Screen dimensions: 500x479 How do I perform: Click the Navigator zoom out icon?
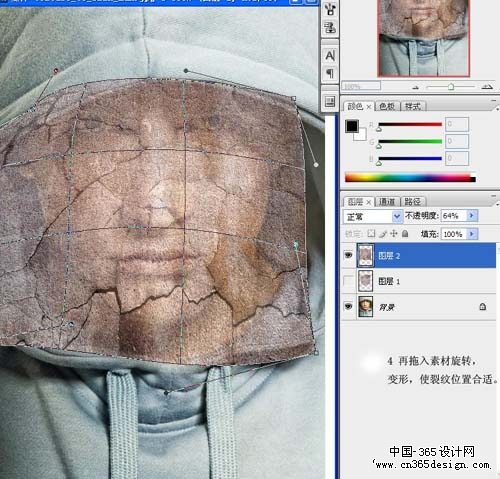click(x=416, y=87)
